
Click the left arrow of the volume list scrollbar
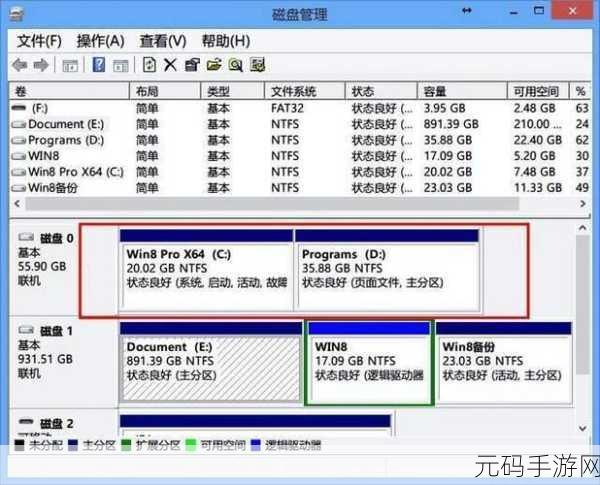(x=17, y=204)
